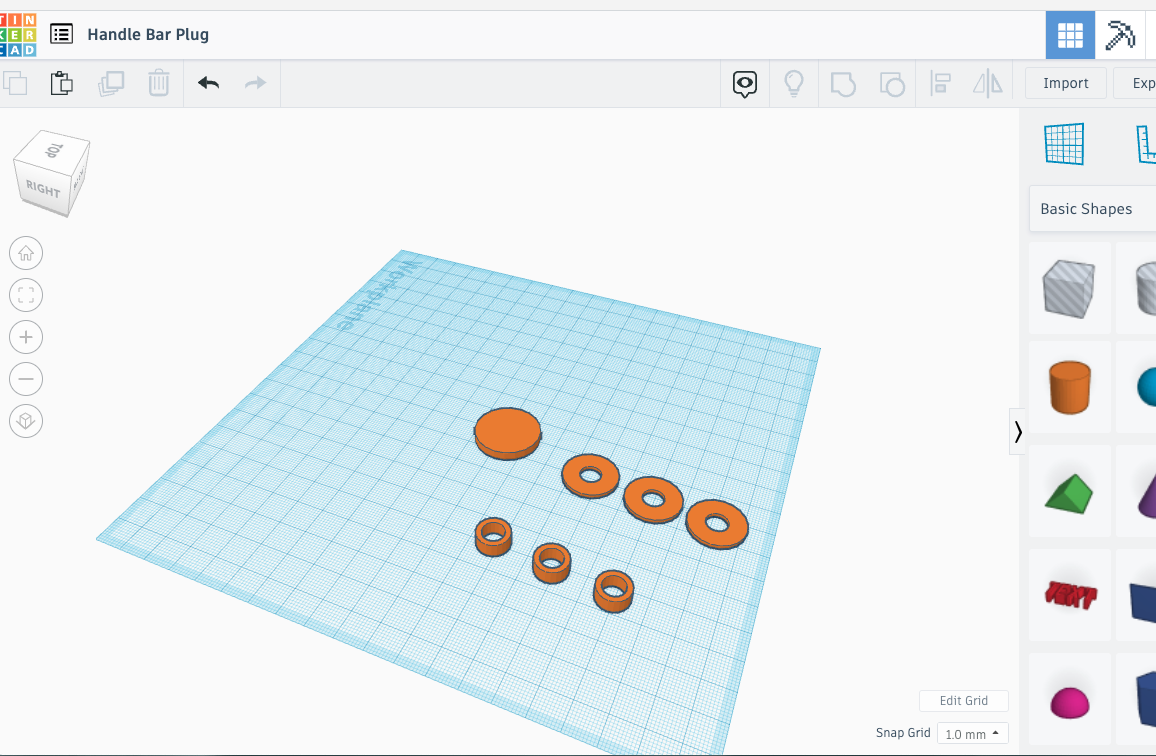
Task: Click the Copy toolbar icon
Action: tap(15, 83)
